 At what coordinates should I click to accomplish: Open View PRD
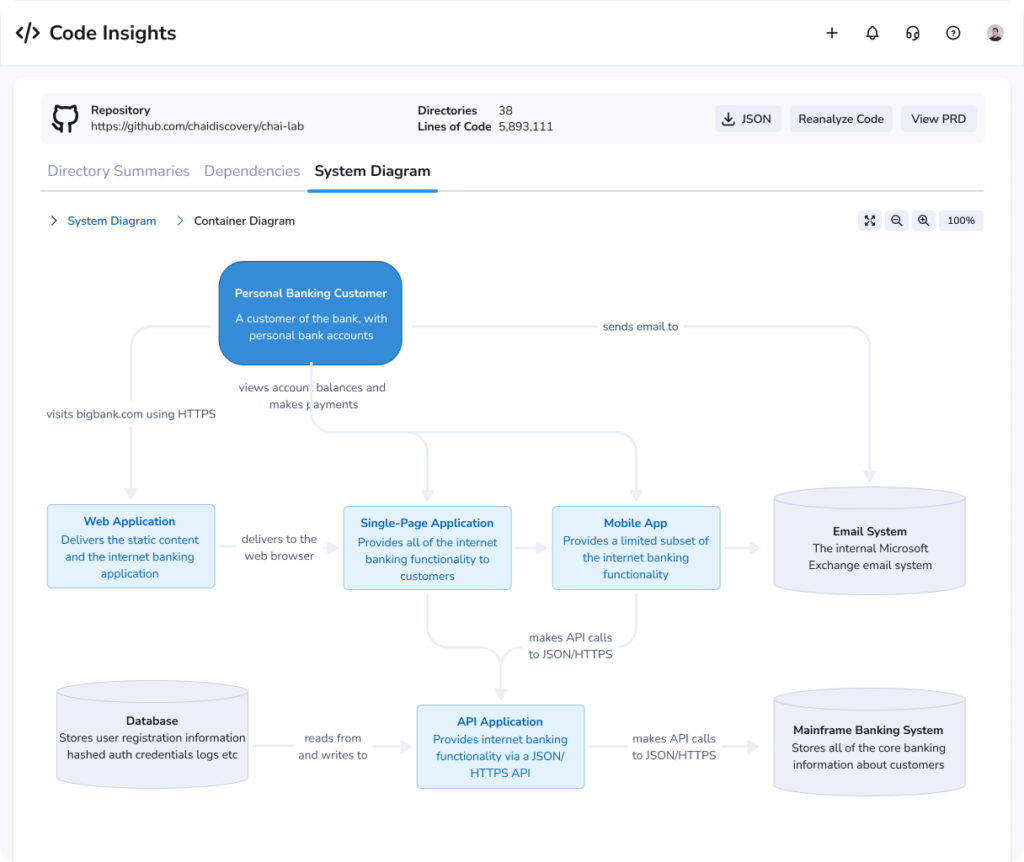click(938, 119)
